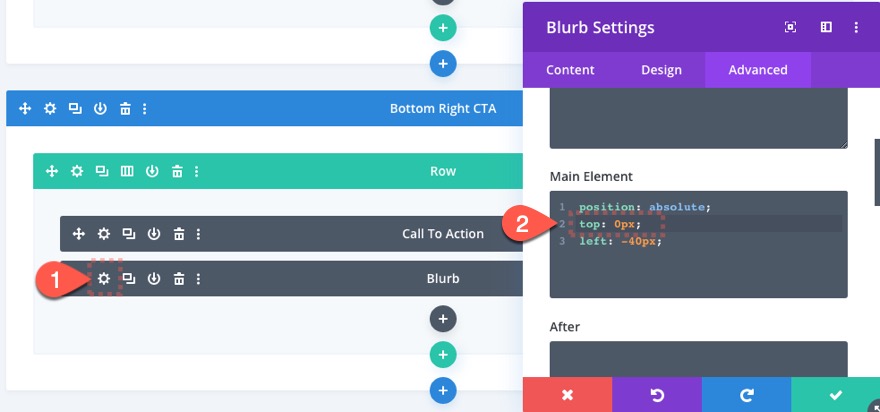Image resolution: width=880 pixels, height=412 pixels.
Task: Discard changes with the red X button
Action: point(567,395)
